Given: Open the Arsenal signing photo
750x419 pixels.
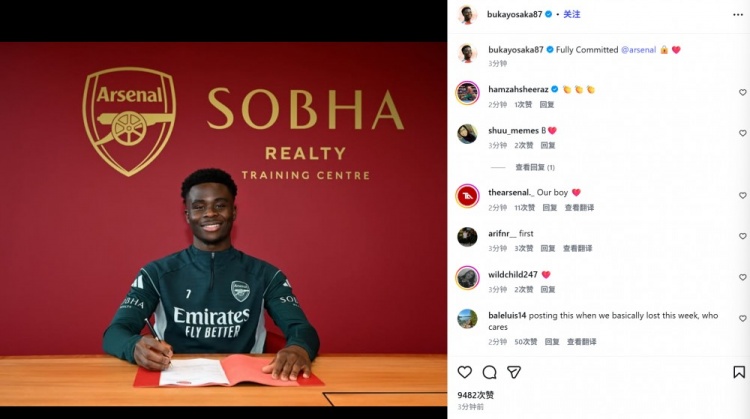Looking at the screenshot, I should tap(223, 224).
